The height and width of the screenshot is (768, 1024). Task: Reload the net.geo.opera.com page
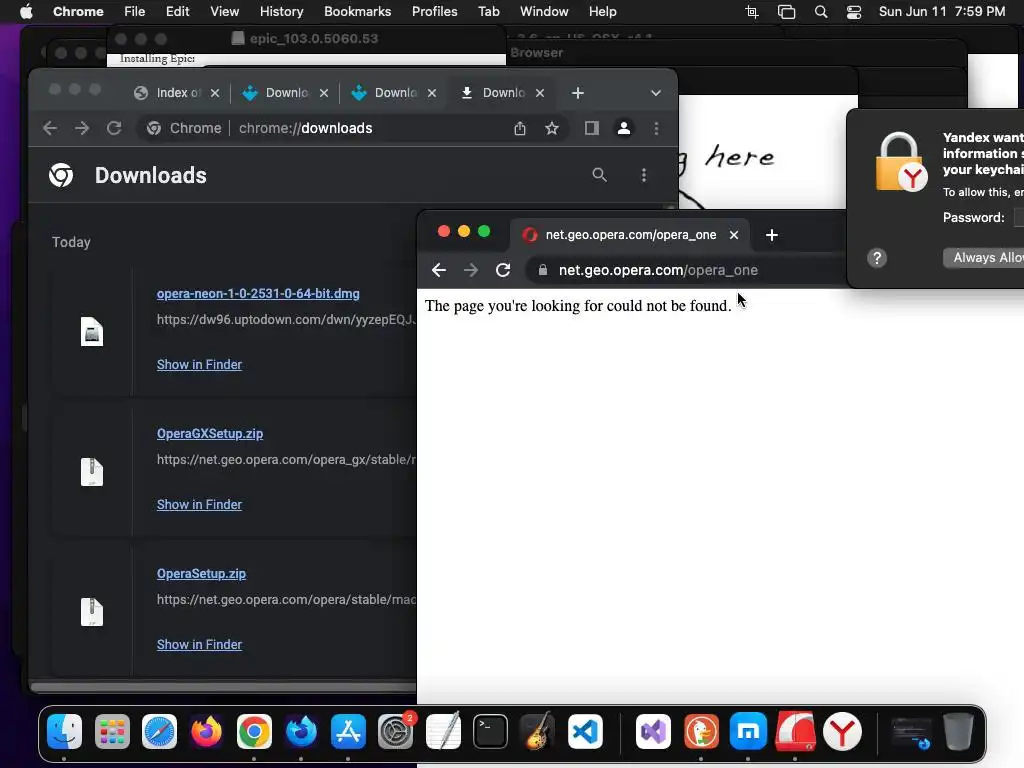502,270
